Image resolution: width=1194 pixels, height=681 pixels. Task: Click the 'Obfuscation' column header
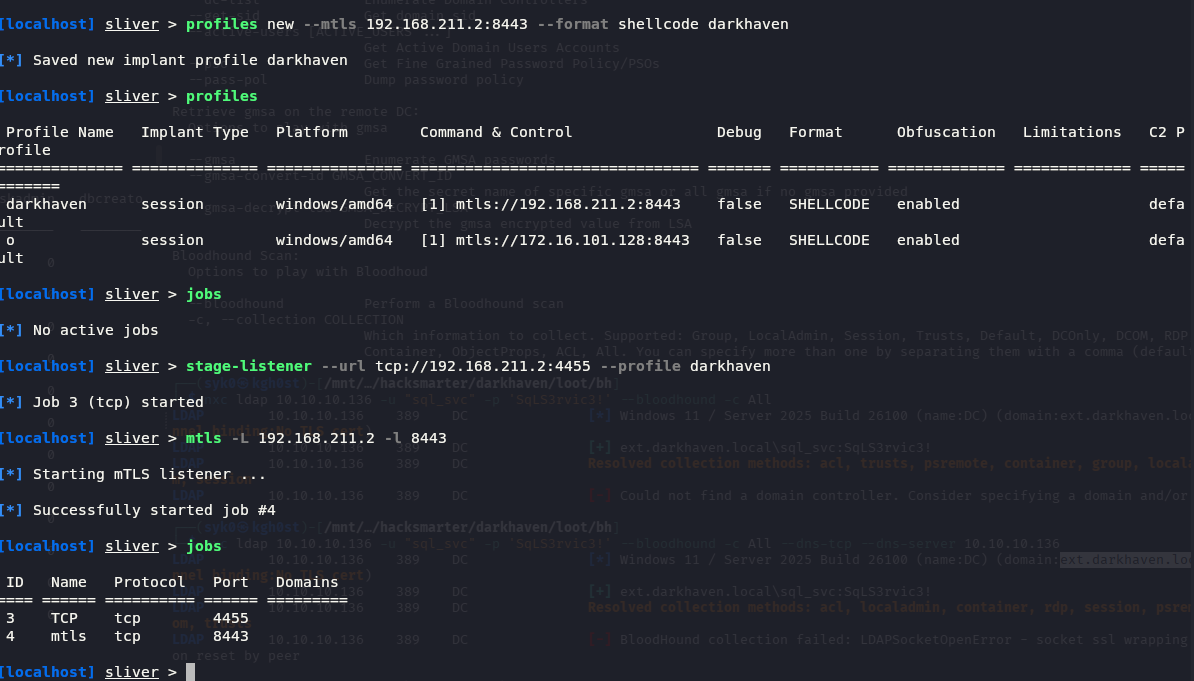pos(946,133)
